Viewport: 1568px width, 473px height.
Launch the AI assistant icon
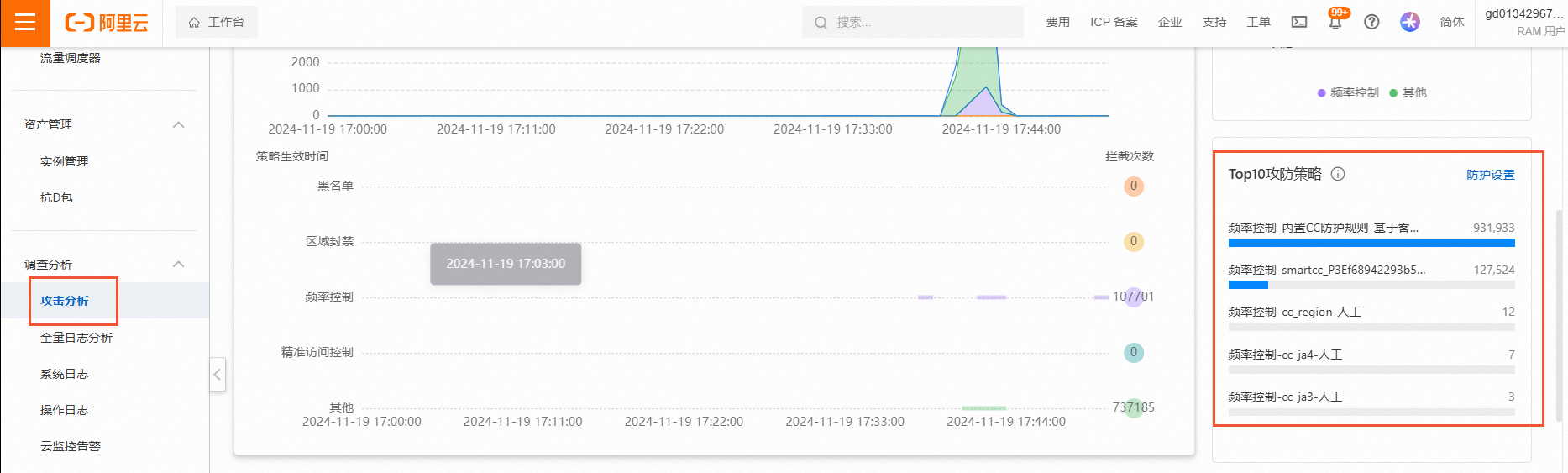click(1410, 22)
